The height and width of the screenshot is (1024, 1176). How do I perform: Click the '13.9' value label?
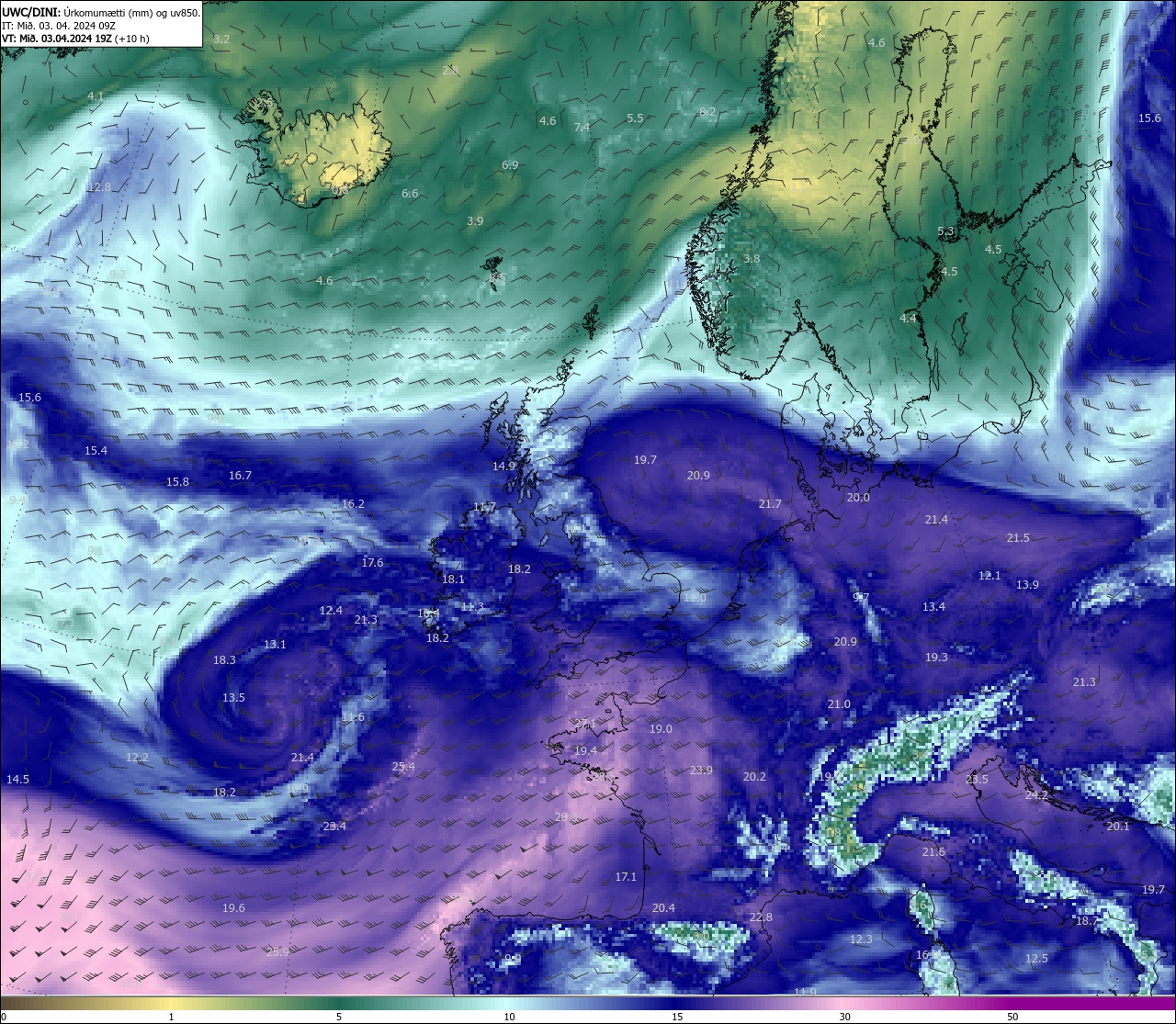1027,585
